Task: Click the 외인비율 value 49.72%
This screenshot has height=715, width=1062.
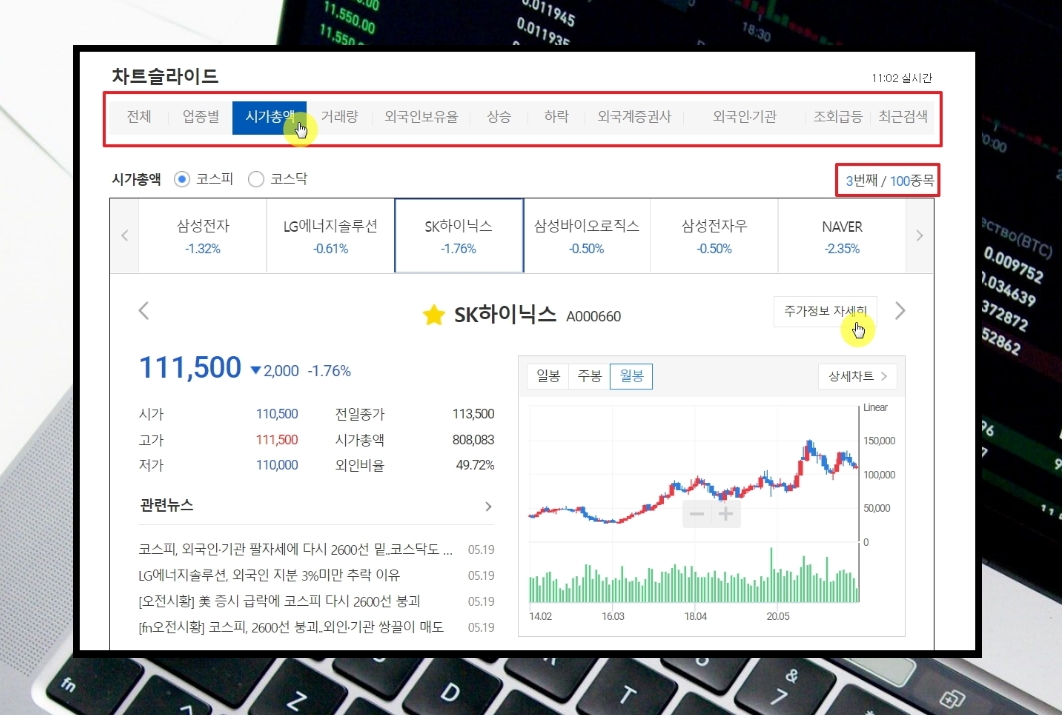Action: [475, 465]
